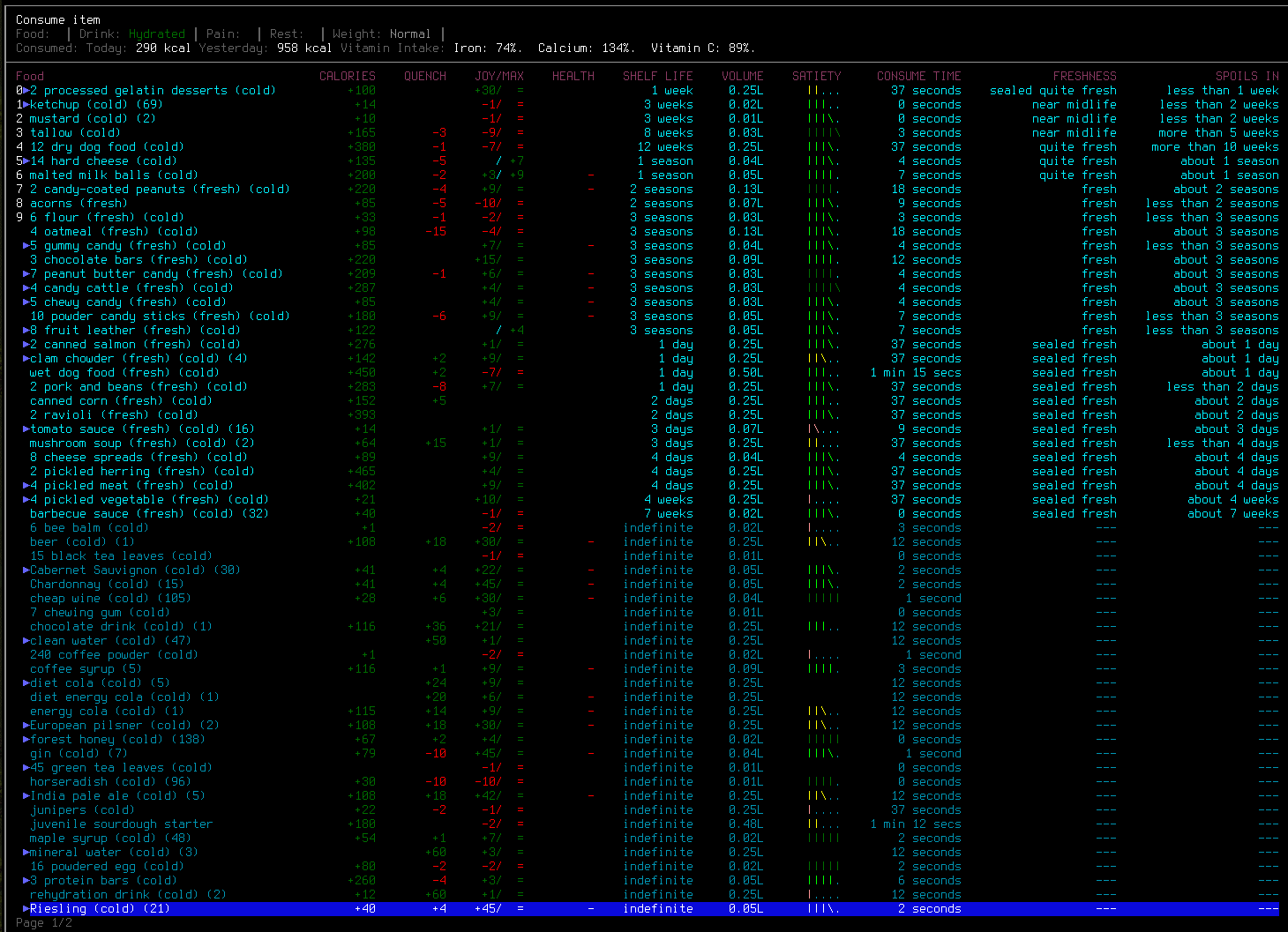This screenshot has height=932, width=1288.
Task: Click the 'SATIETY' column header
Action: tap(817, 77)
